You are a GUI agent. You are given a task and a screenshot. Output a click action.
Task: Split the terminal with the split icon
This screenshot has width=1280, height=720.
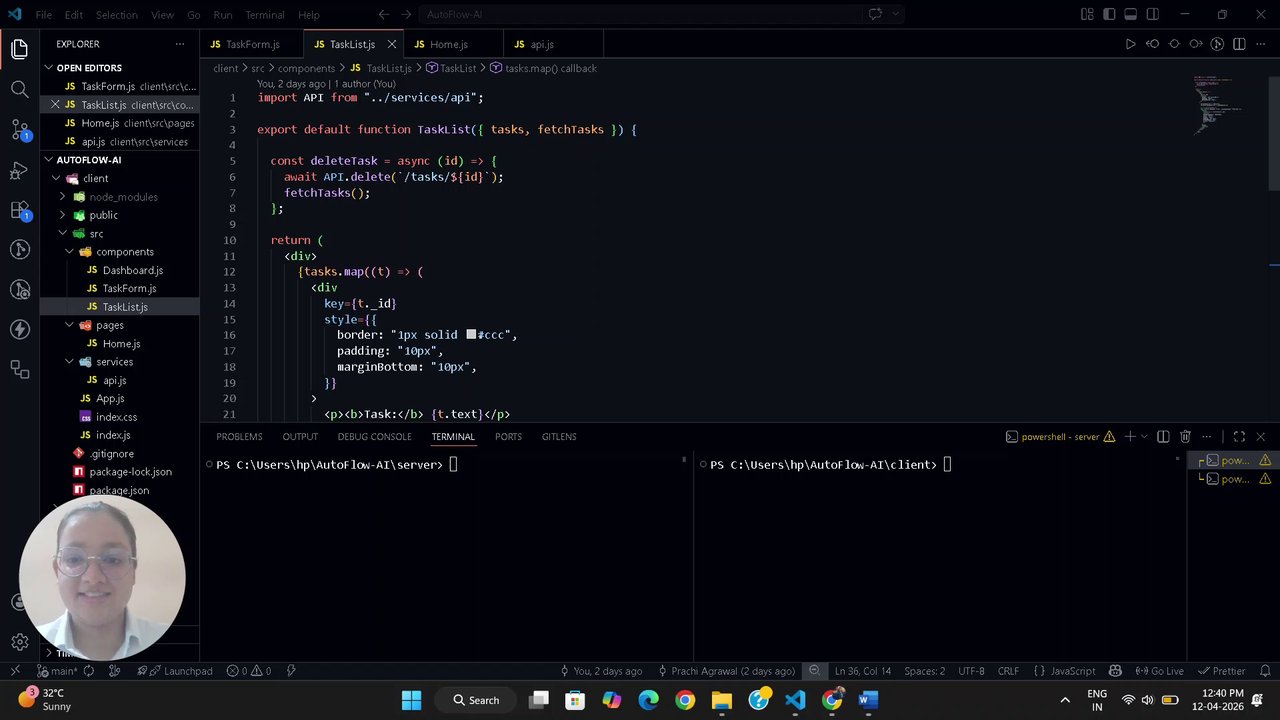1163,437
